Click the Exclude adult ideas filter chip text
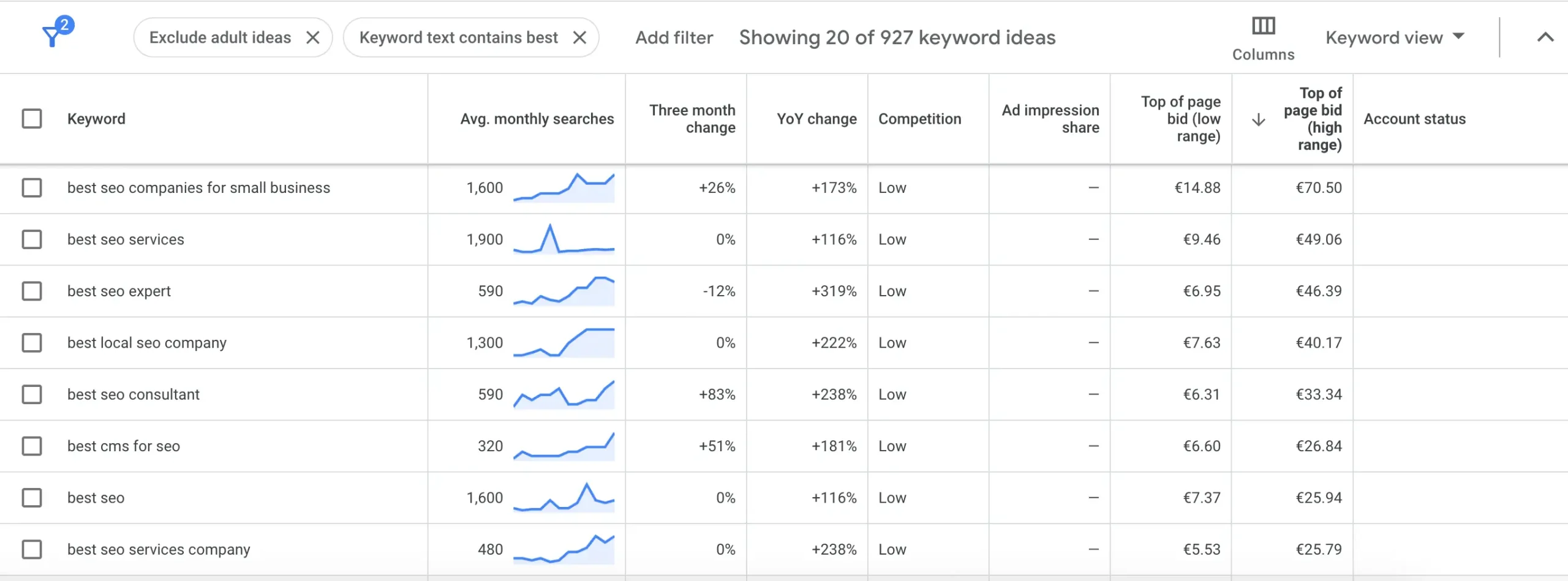 220,38
